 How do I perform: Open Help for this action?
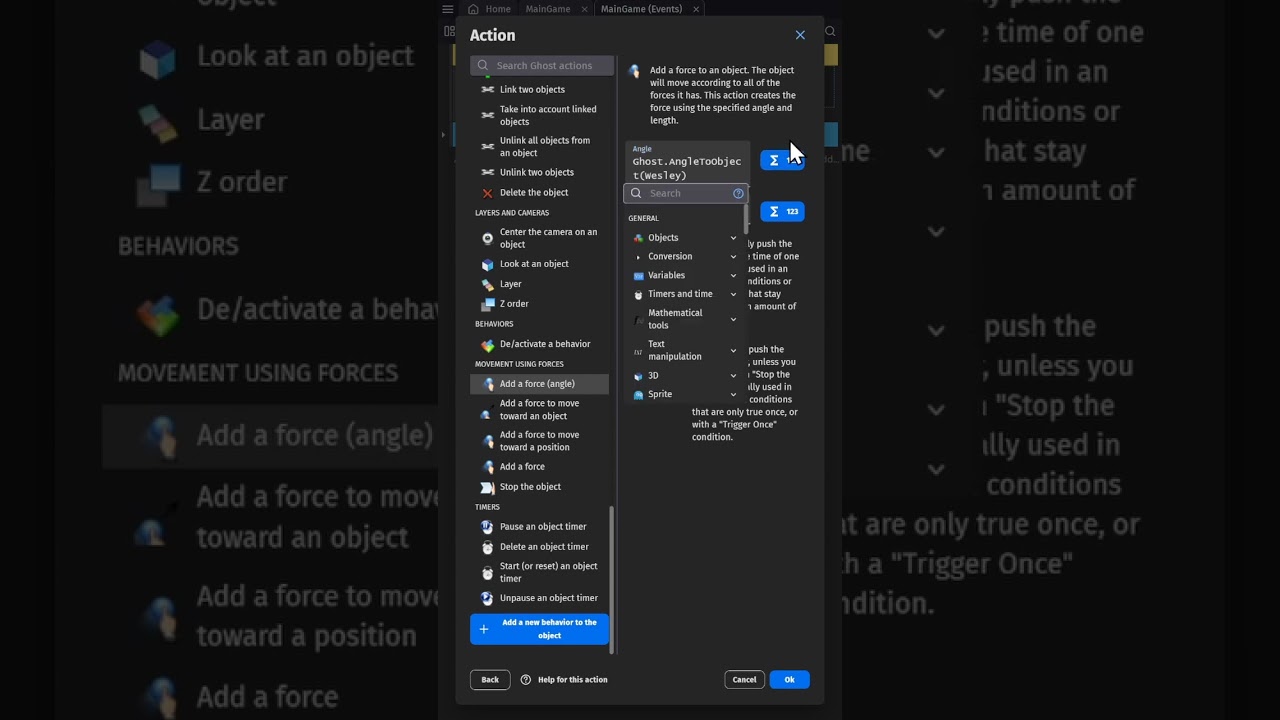(564, 680)
